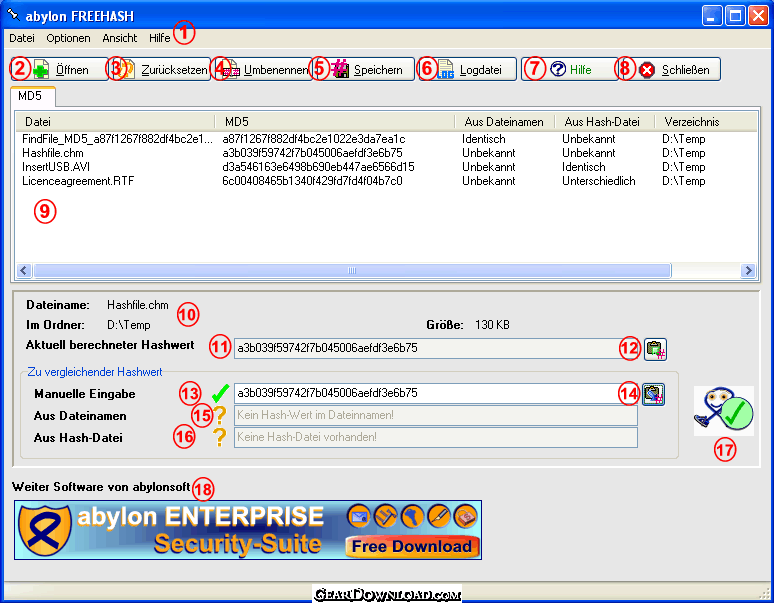This screenshot has height=603, width=774.
Task: Click the Schließen button with red X
Action: point(672,69)
